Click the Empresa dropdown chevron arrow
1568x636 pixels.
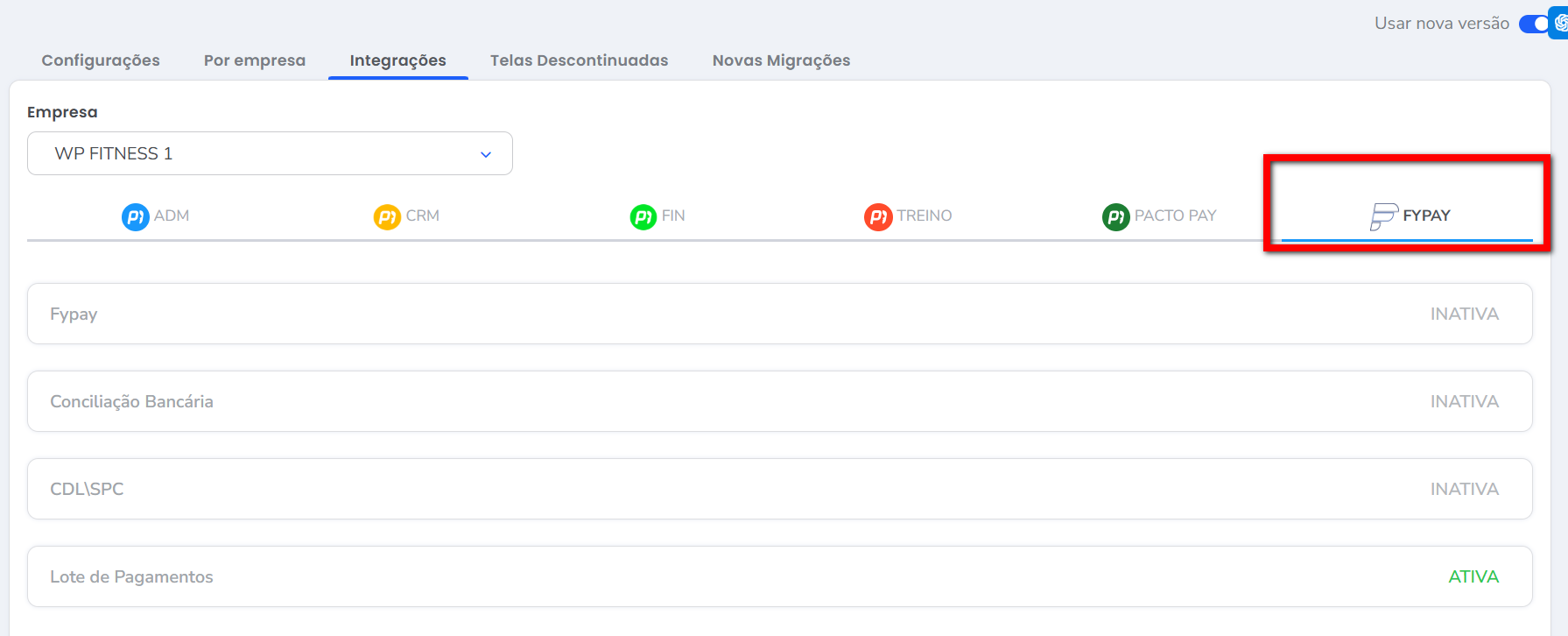486,154
